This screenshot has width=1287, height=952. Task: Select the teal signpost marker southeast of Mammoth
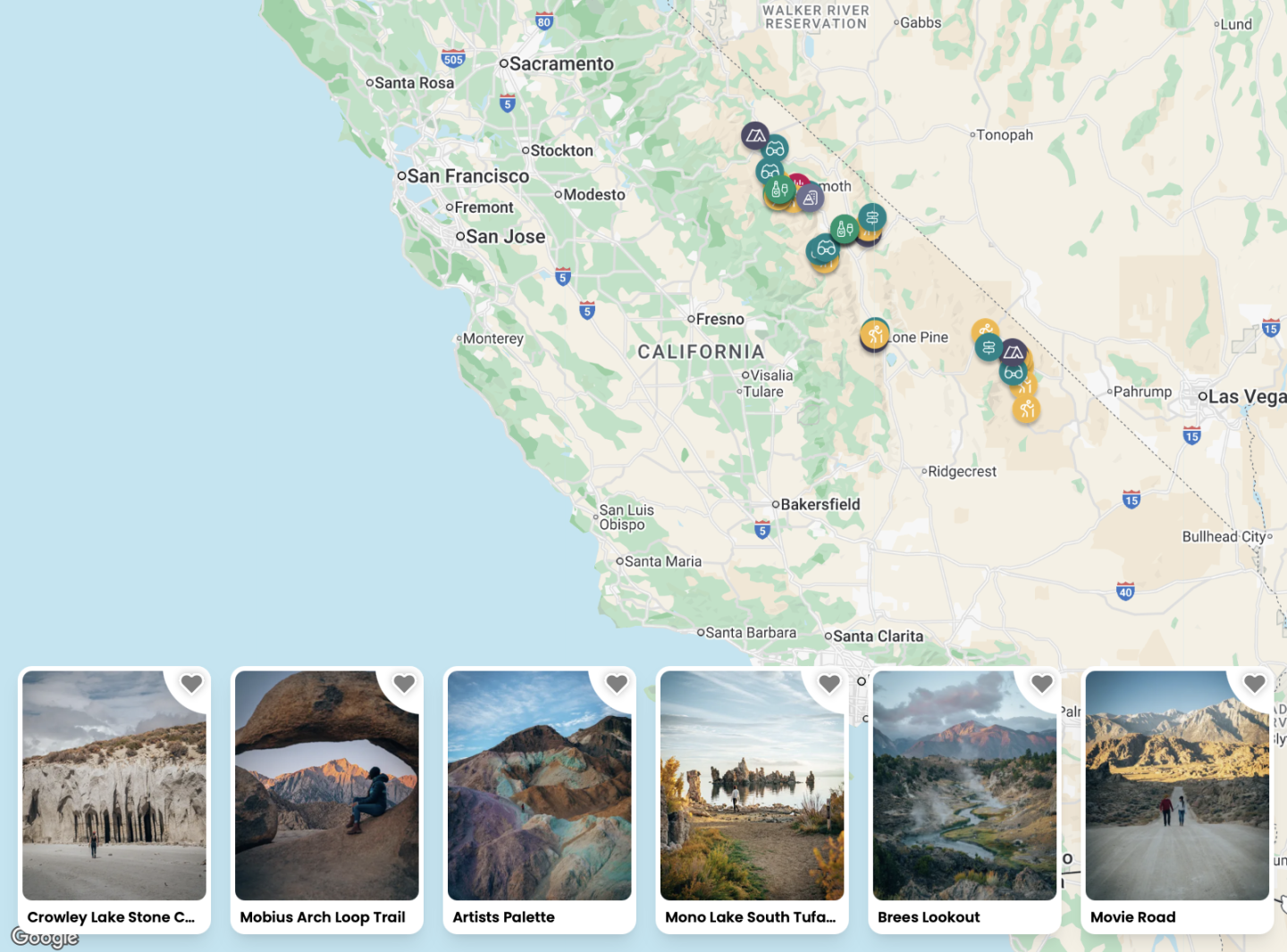click(x=872, y=217)
